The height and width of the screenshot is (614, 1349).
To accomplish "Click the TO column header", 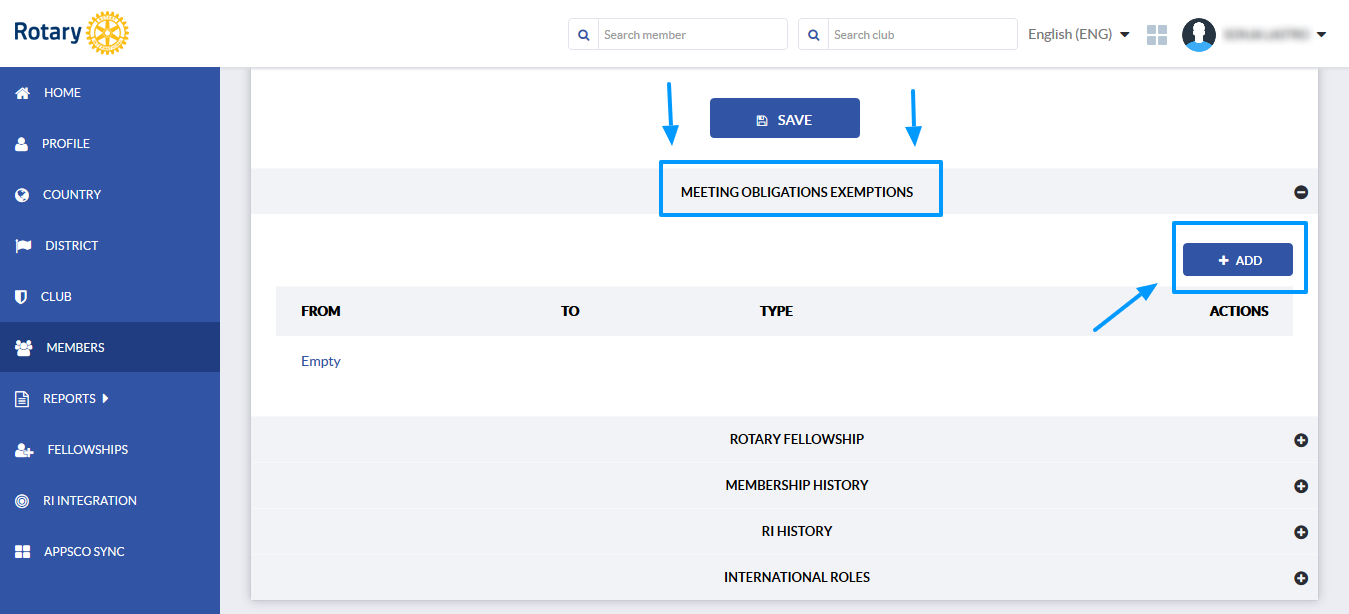I will click(x=570, y=311).
